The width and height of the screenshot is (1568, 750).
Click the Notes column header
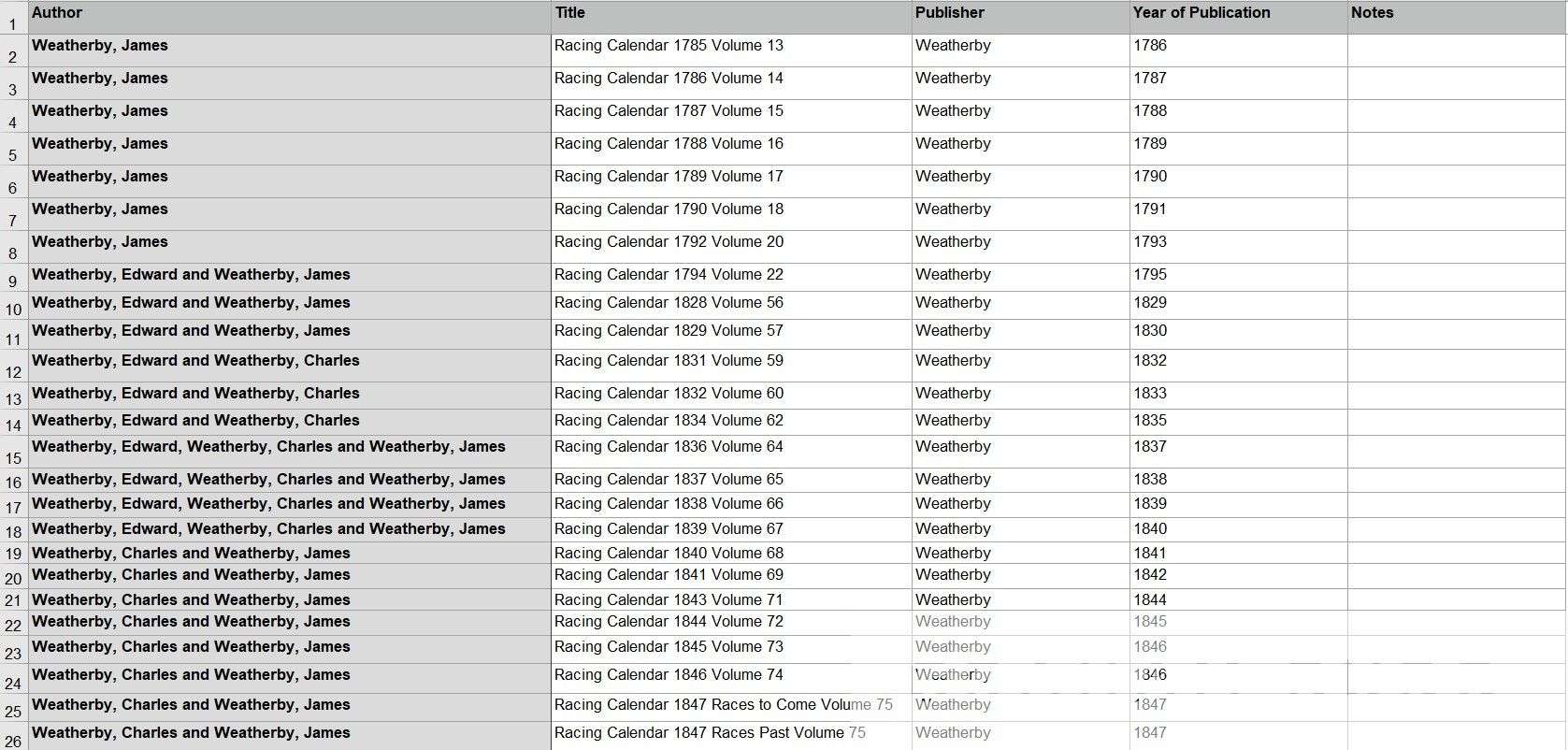click(1456, 17)
